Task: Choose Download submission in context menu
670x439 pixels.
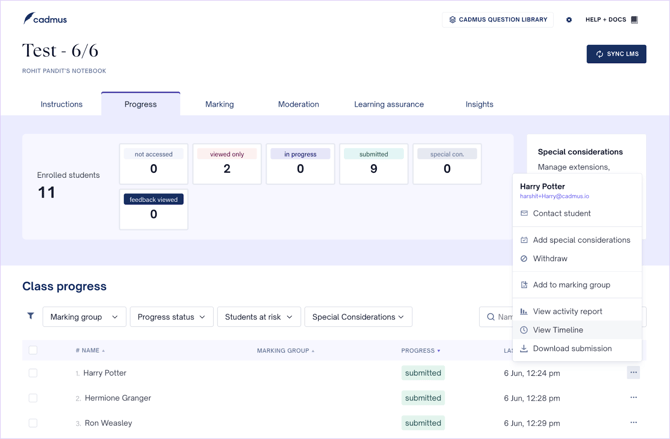Action: click(571, 349)
